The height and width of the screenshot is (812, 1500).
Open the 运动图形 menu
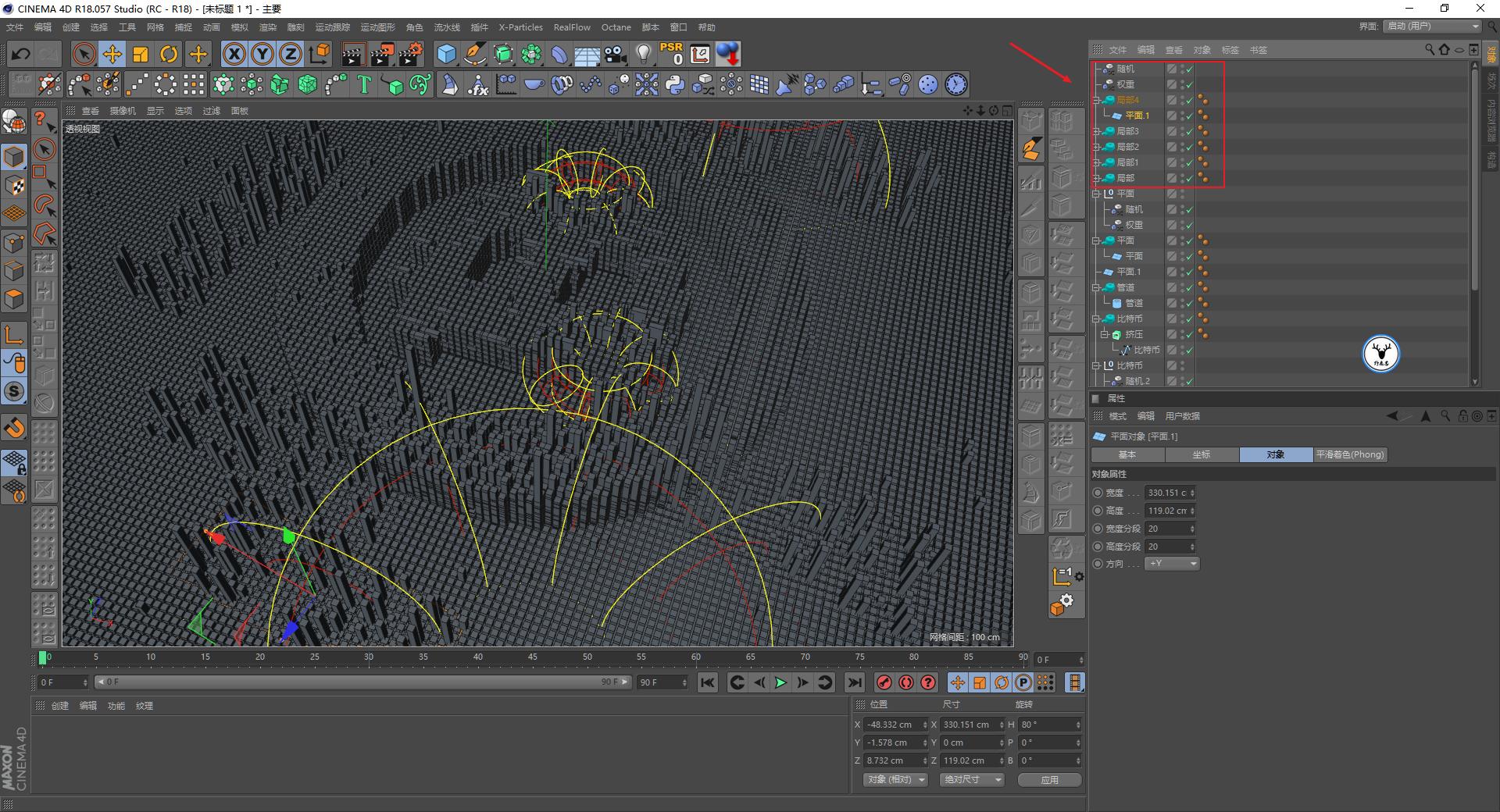[377, 27]
